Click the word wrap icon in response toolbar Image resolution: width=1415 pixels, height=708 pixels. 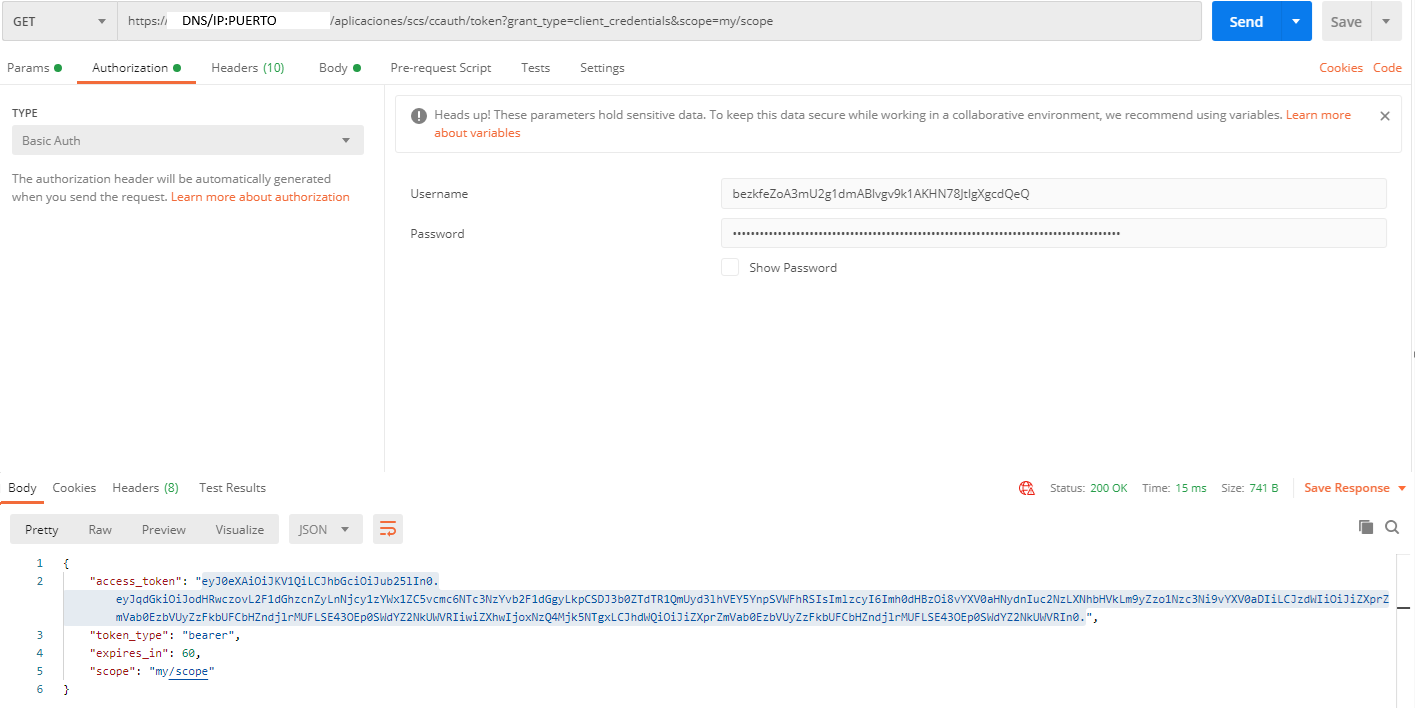tap(387, 529)
